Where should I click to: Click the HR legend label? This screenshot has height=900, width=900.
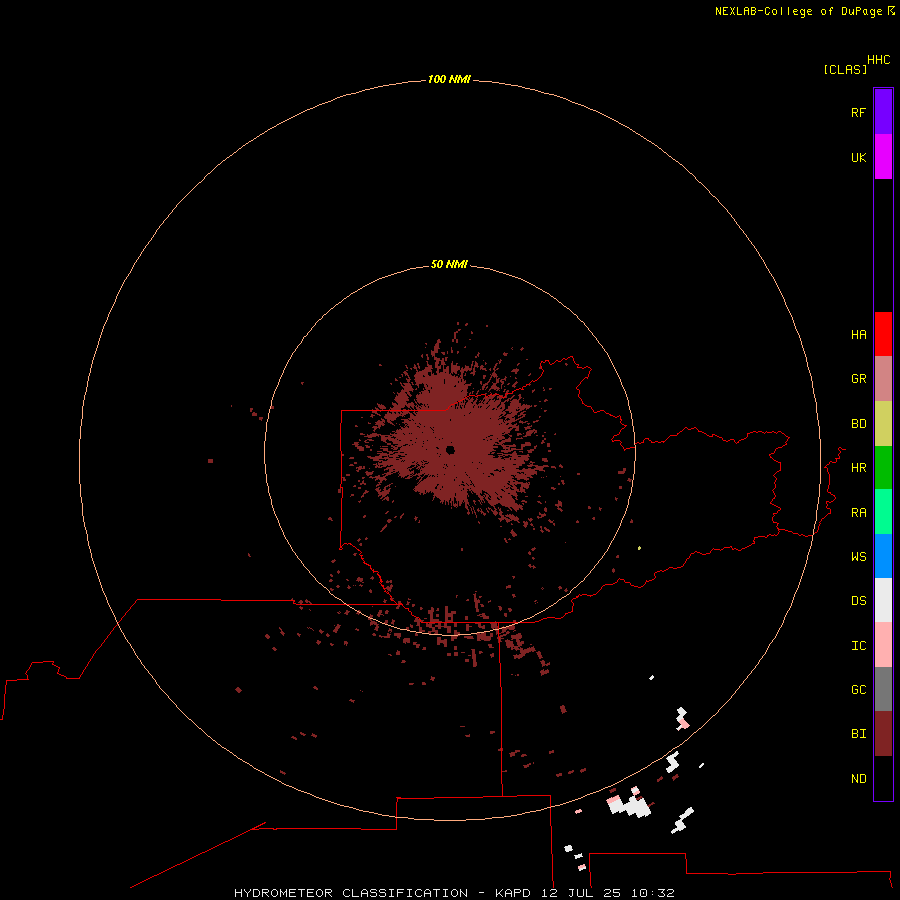[858, 468]
